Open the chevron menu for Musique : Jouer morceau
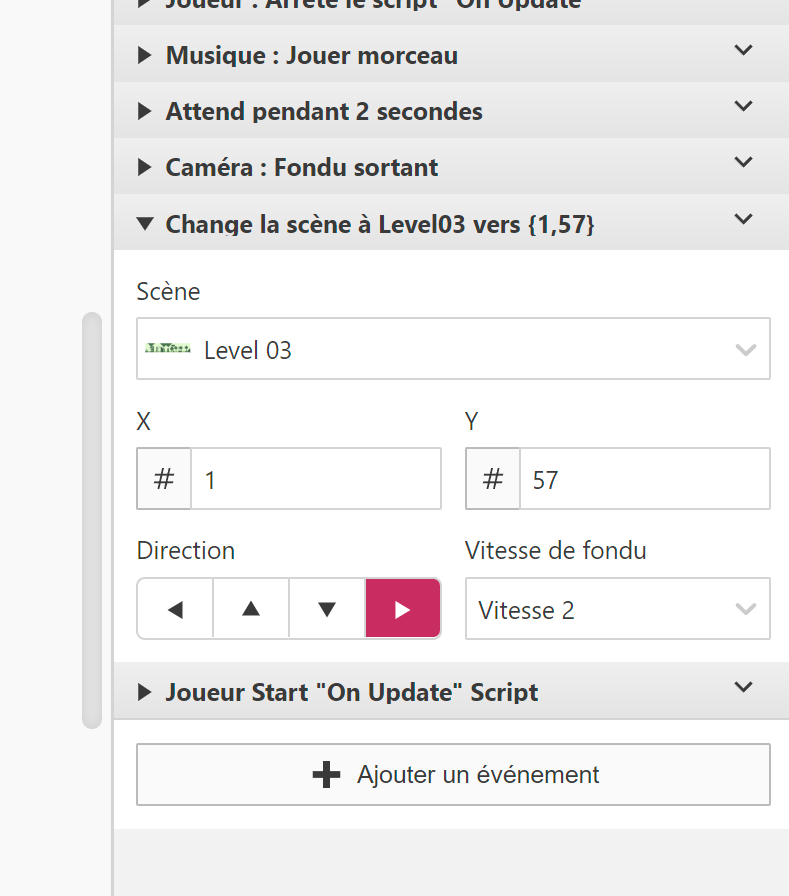Screen dimensions: 789x896 tap(743, 50)
